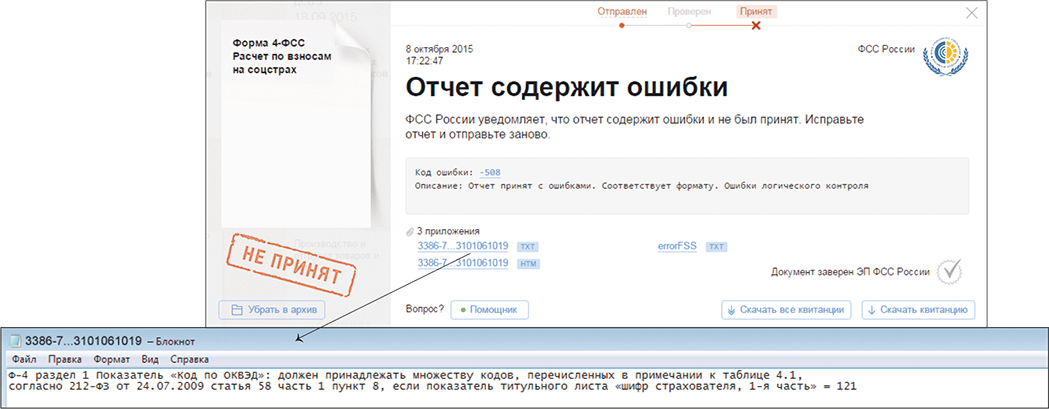Select the Отправлен status step
Screen dimensions: 1049x409
pos(622,11)
